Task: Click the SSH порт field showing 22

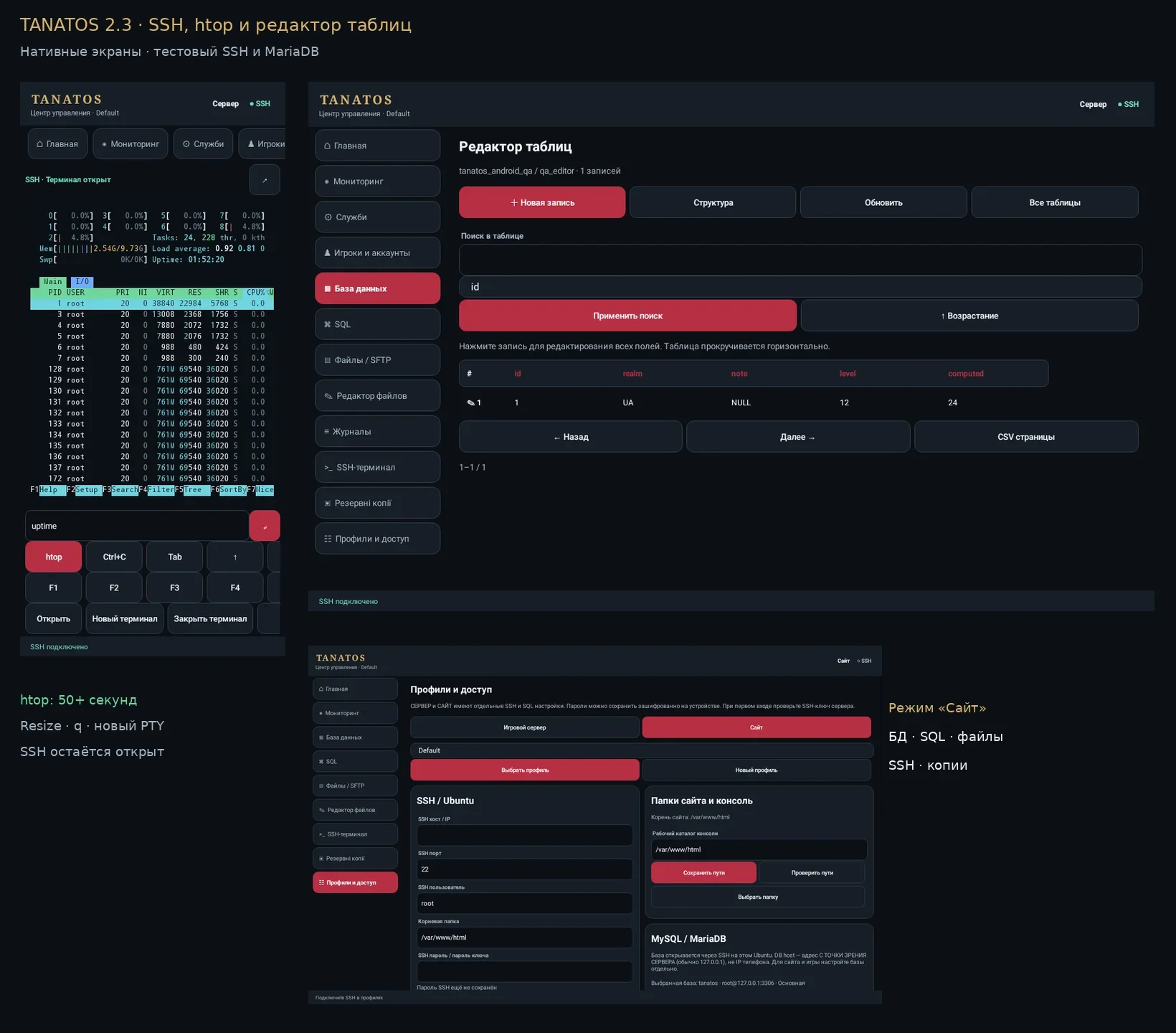Action: point(525,869)
